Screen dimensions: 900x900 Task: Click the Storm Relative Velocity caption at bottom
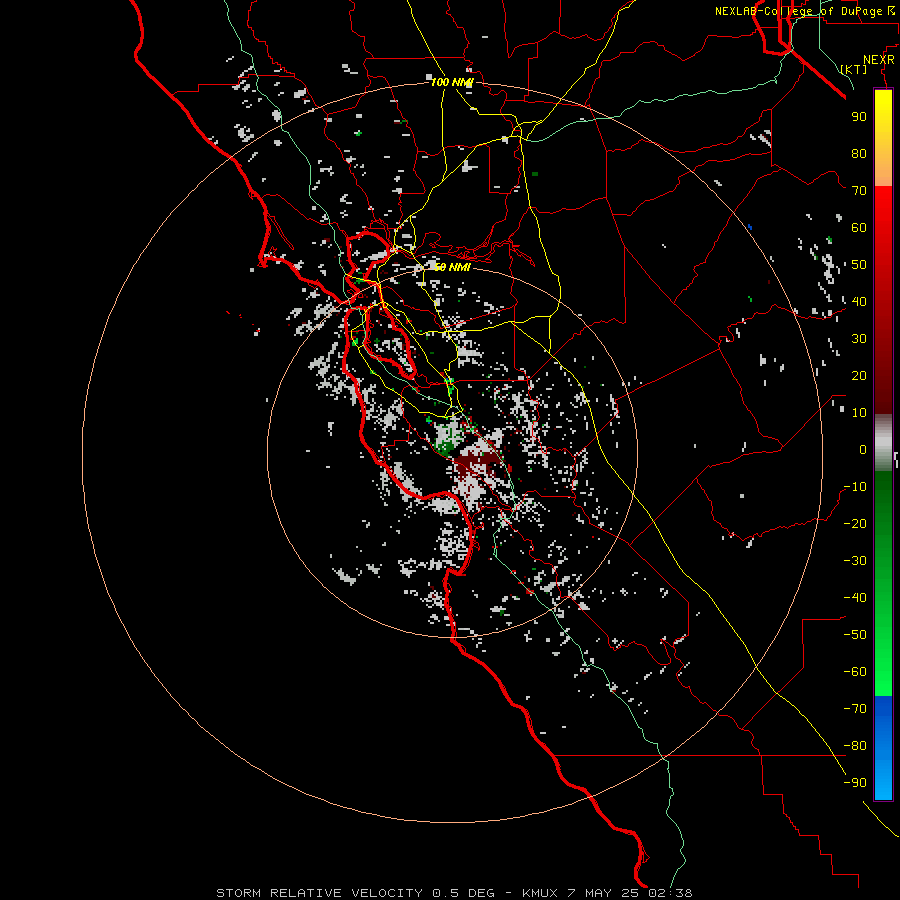point(455,893)
